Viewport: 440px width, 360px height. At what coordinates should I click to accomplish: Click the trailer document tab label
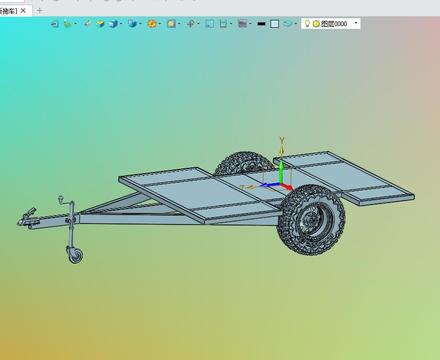tap(9, 11)
